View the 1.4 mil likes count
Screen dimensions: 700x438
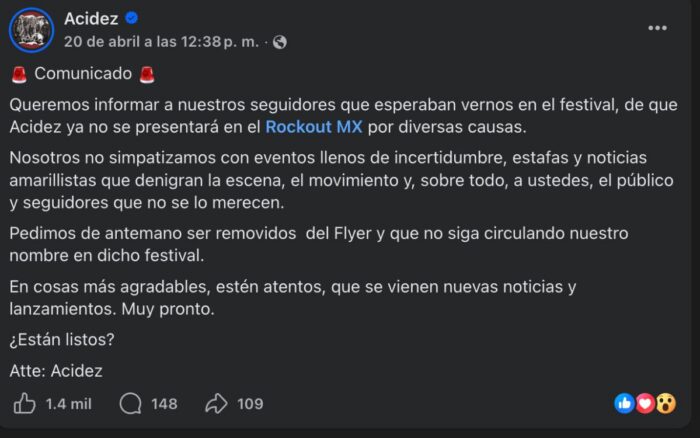tap(69, 404)
